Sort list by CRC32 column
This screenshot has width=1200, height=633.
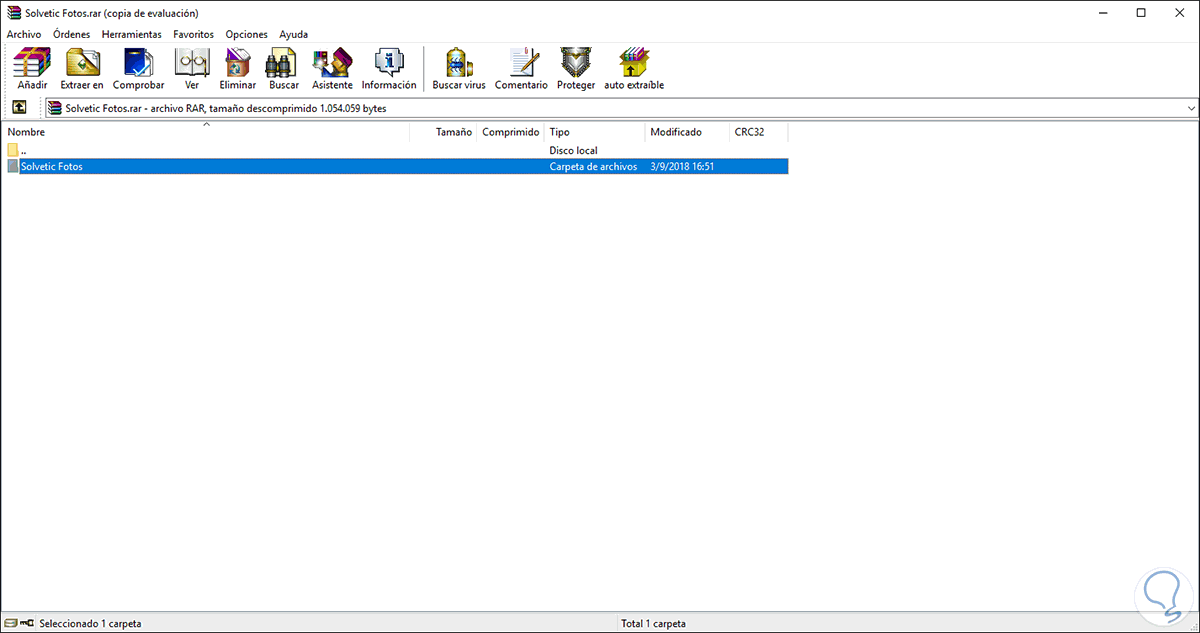pos(759,132)
